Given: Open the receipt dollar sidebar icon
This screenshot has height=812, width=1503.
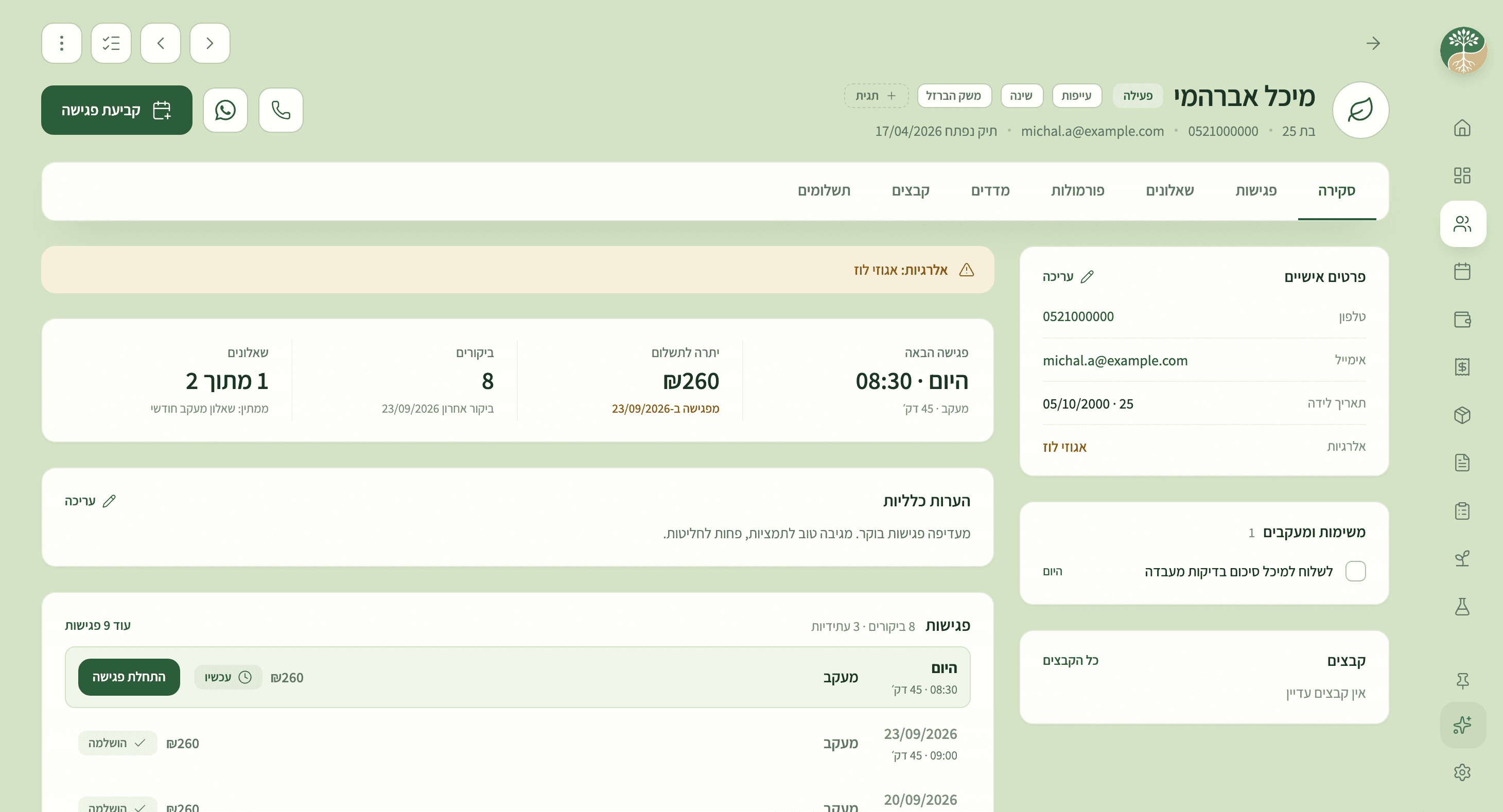Looking at the screenshot, I should (1462, 367).
